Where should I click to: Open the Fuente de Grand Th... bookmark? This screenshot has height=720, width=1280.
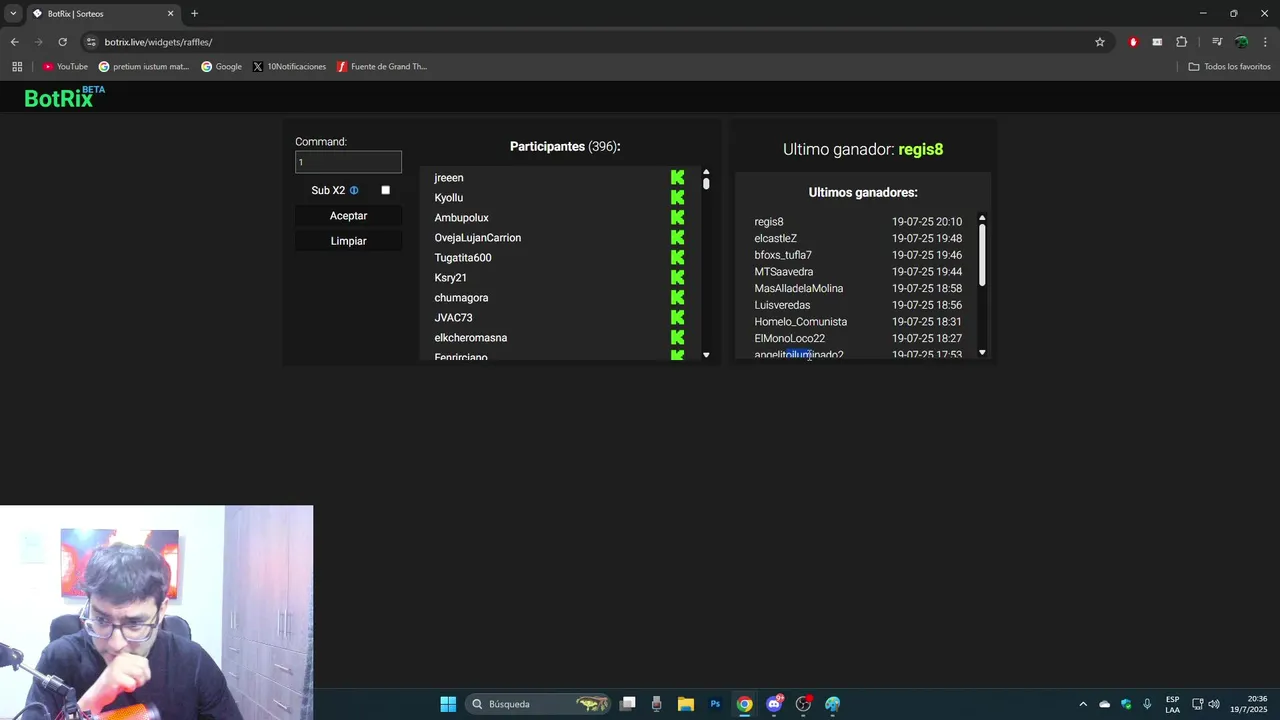(x=382, y=67)
